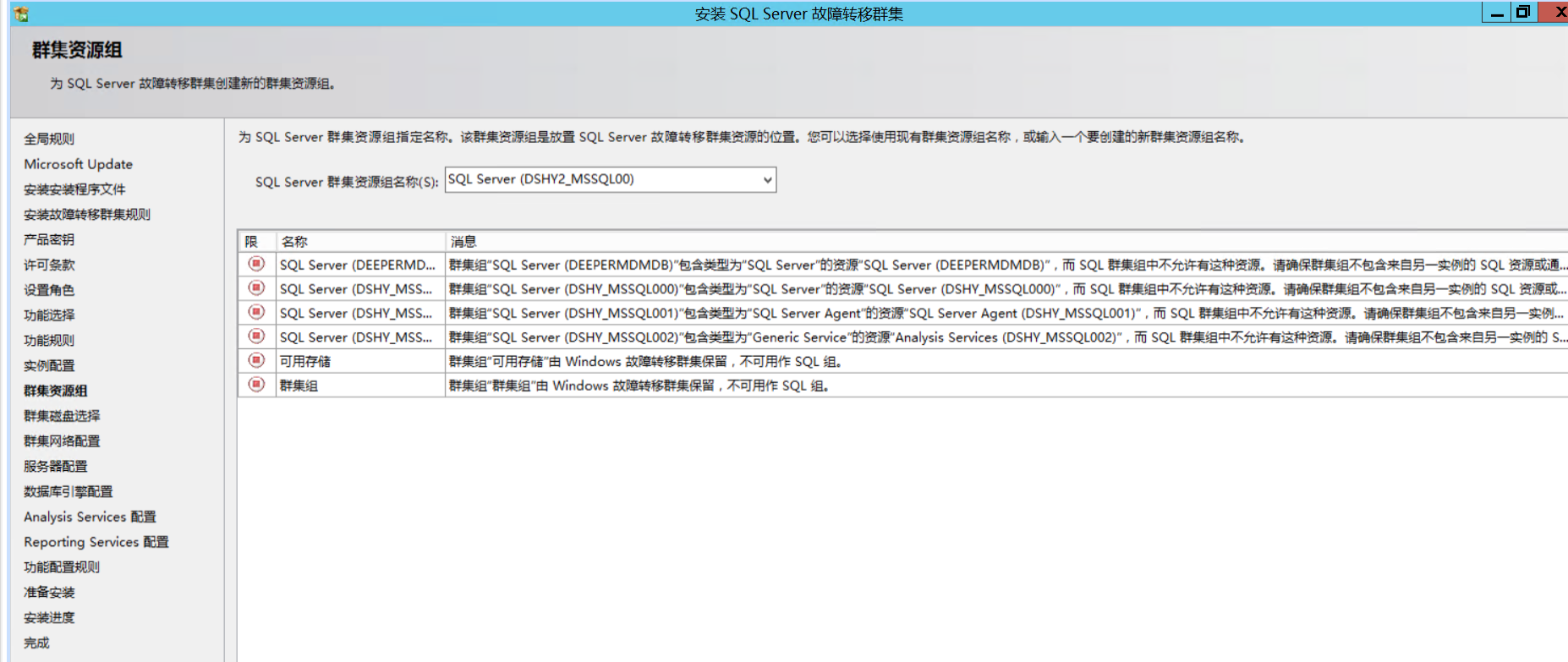Open the 群集磁盘选择 step

pyautogui.click(x=62, y=416)
